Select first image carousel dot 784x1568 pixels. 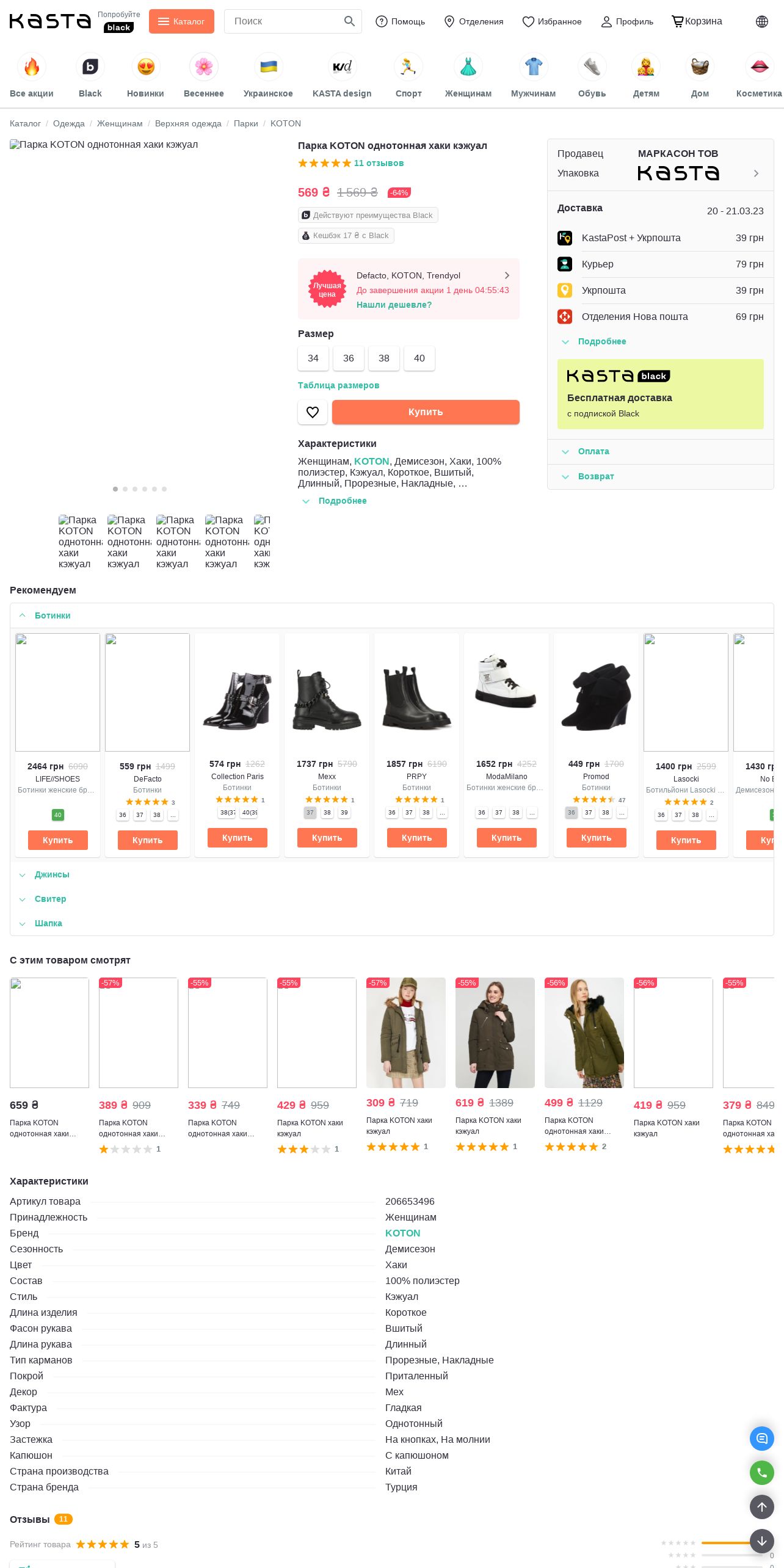click(115, 489)
